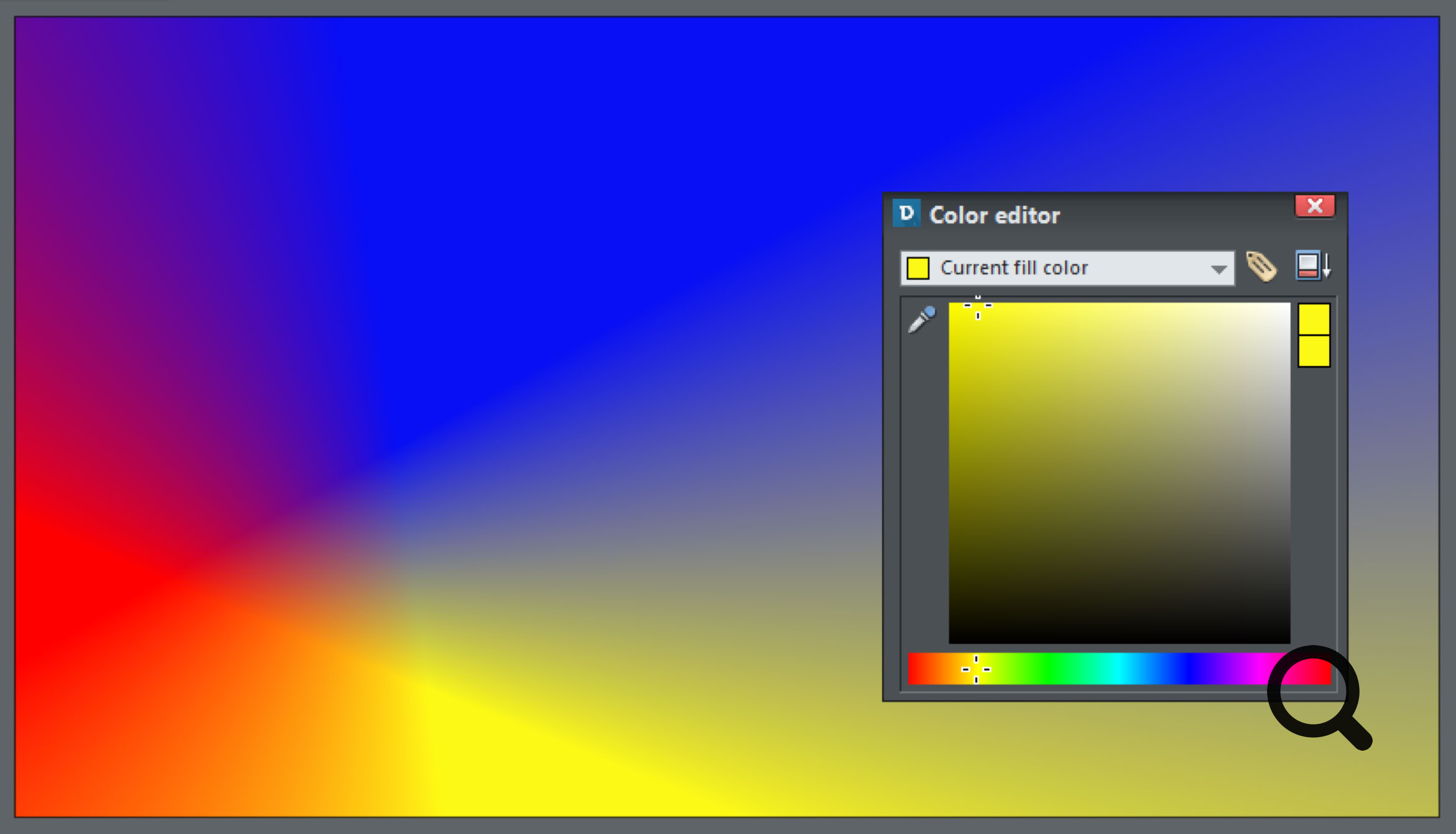Click the hue marker on the color strip
The width and height of the screenshot is (1456, 834).
pos(976,669)
